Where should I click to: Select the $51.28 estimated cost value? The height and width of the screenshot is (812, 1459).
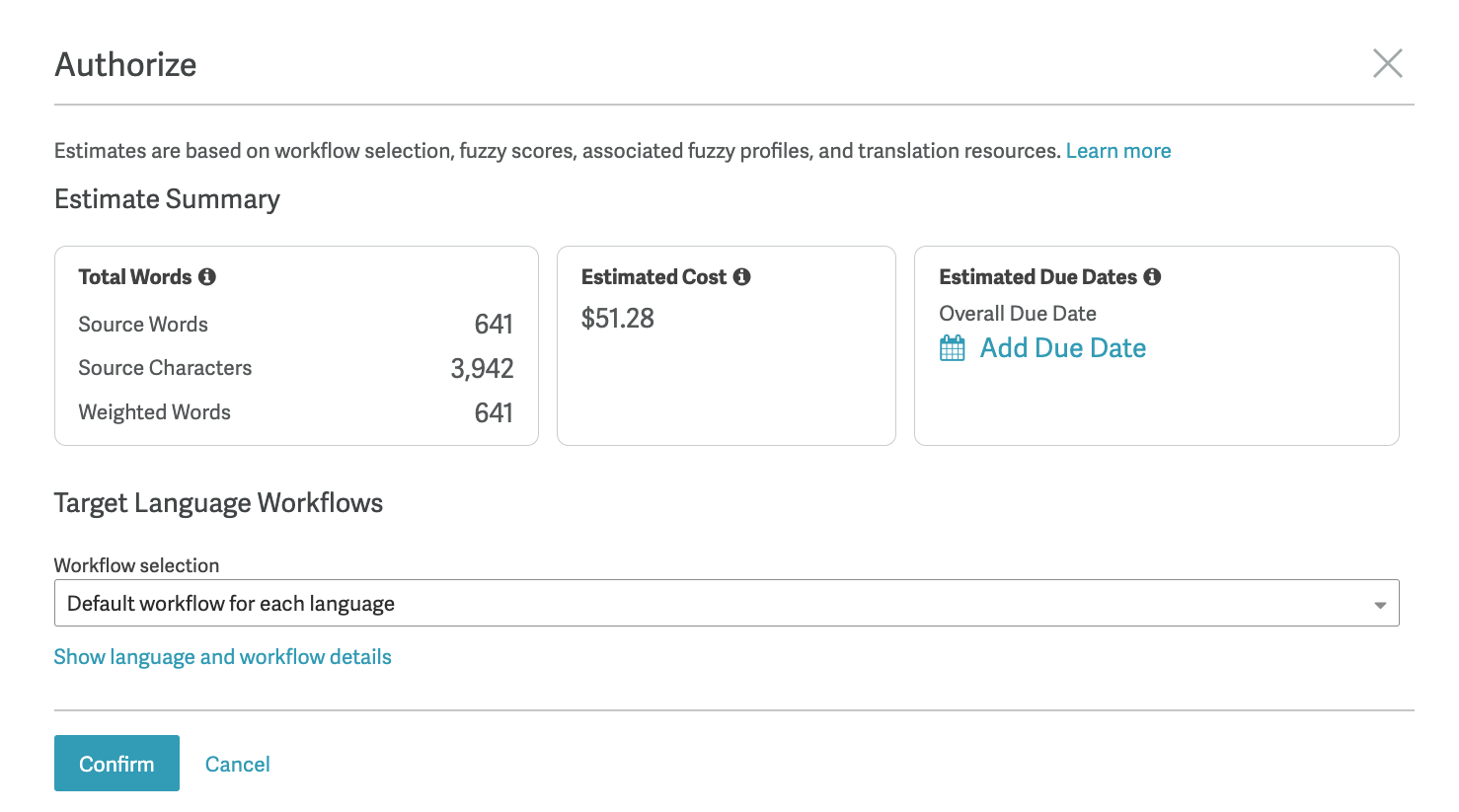point(618,319)
